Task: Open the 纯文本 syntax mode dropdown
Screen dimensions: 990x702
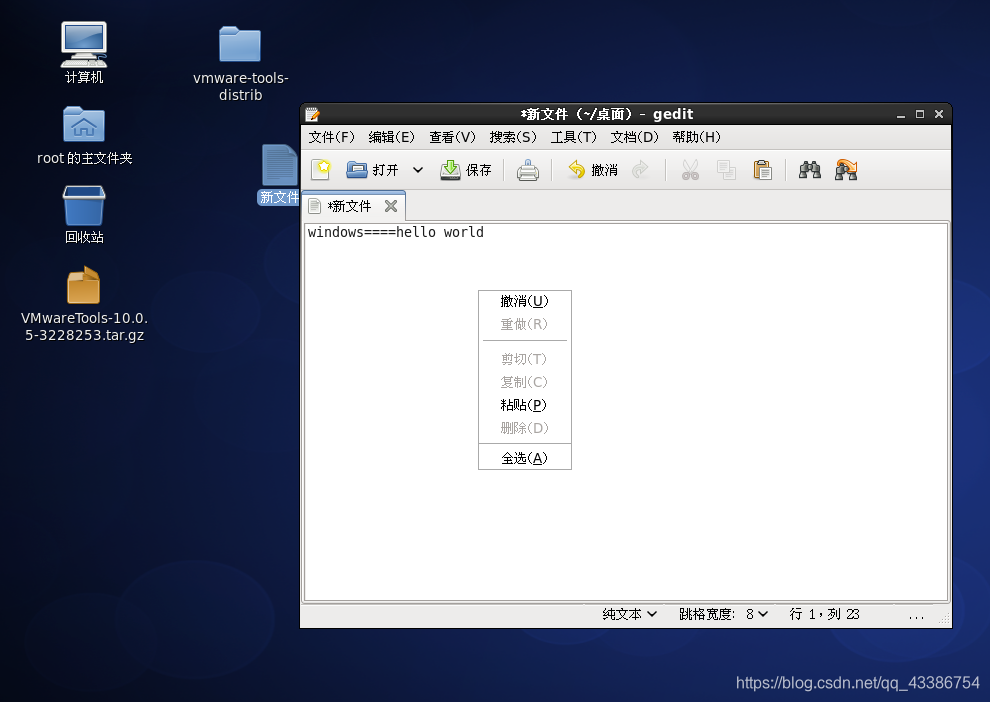Action: (629, 614)
